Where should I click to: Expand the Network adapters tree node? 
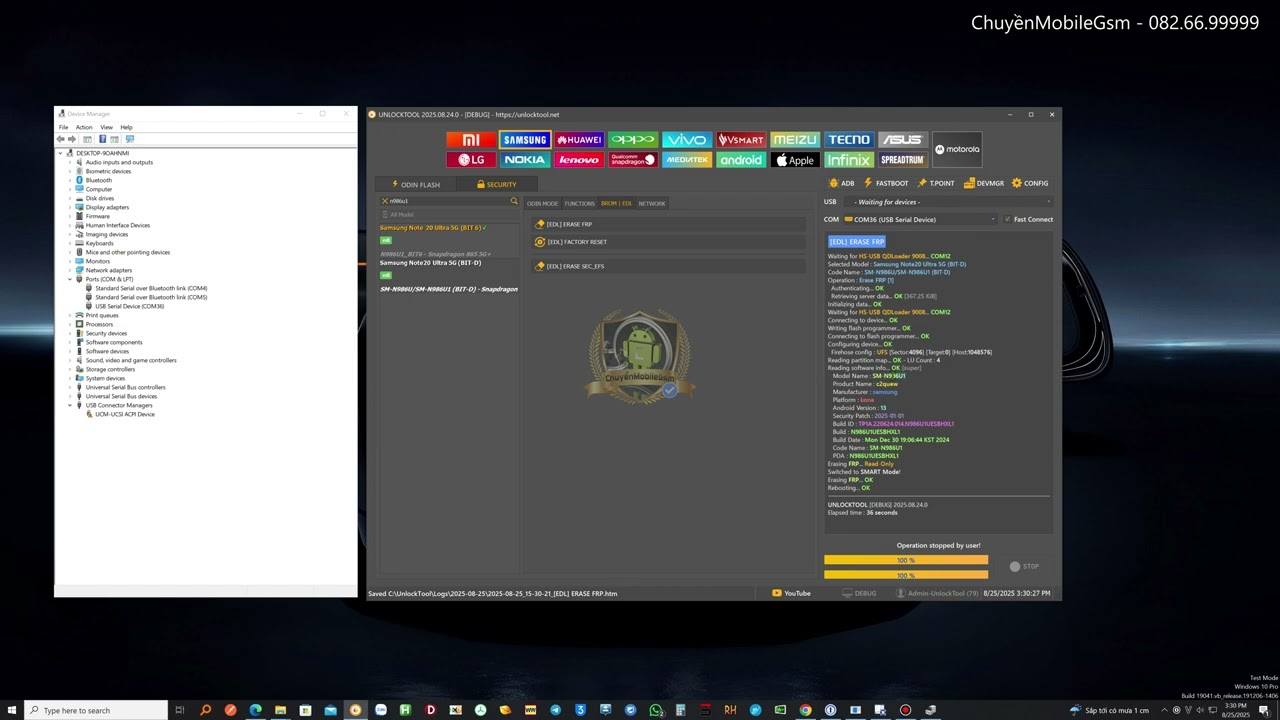70,270
